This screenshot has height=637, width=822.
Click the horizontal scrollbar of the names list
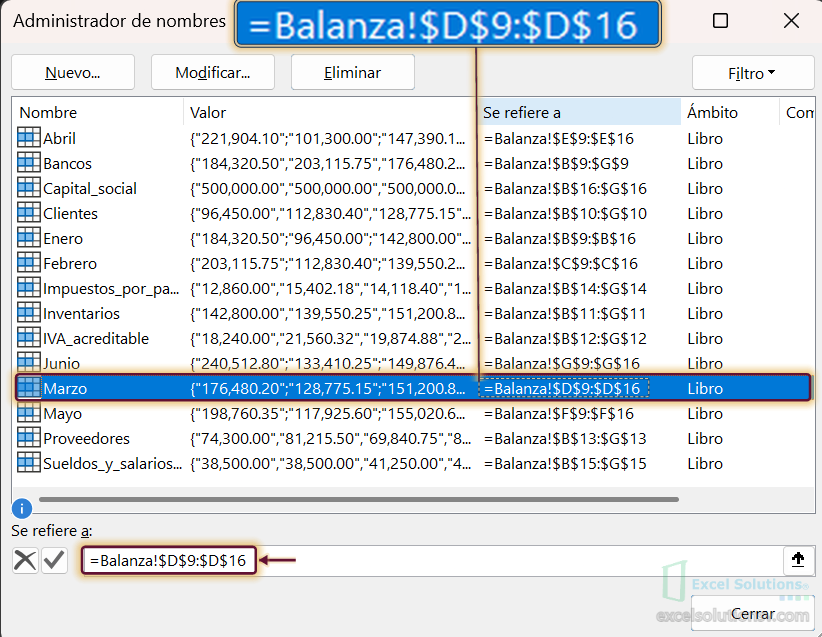click(359, 499)
